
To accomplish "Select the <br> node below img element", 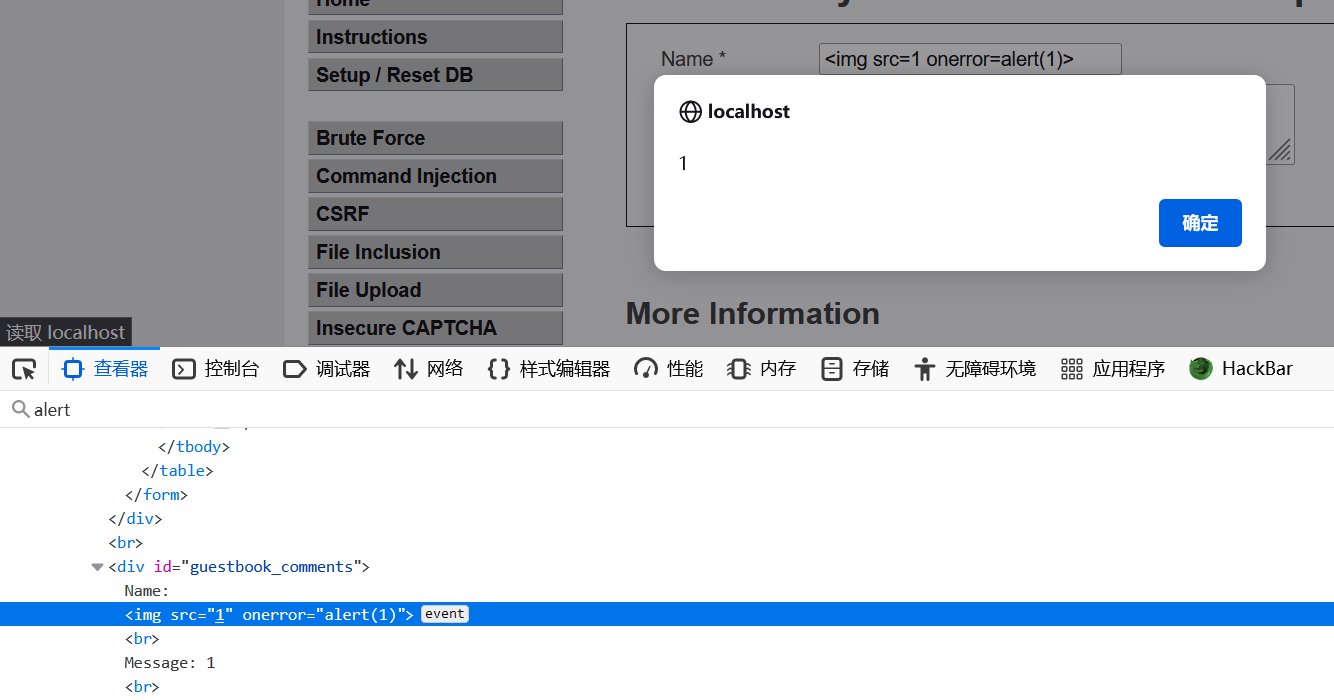I will click(x=142, y=638).
